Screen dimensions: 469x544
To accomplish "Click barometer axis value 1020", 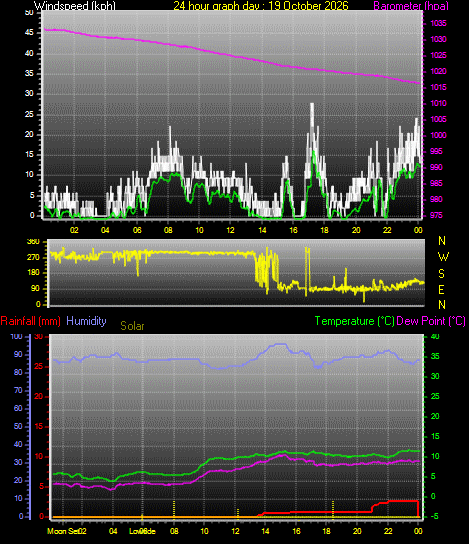I will pos(438,71).
